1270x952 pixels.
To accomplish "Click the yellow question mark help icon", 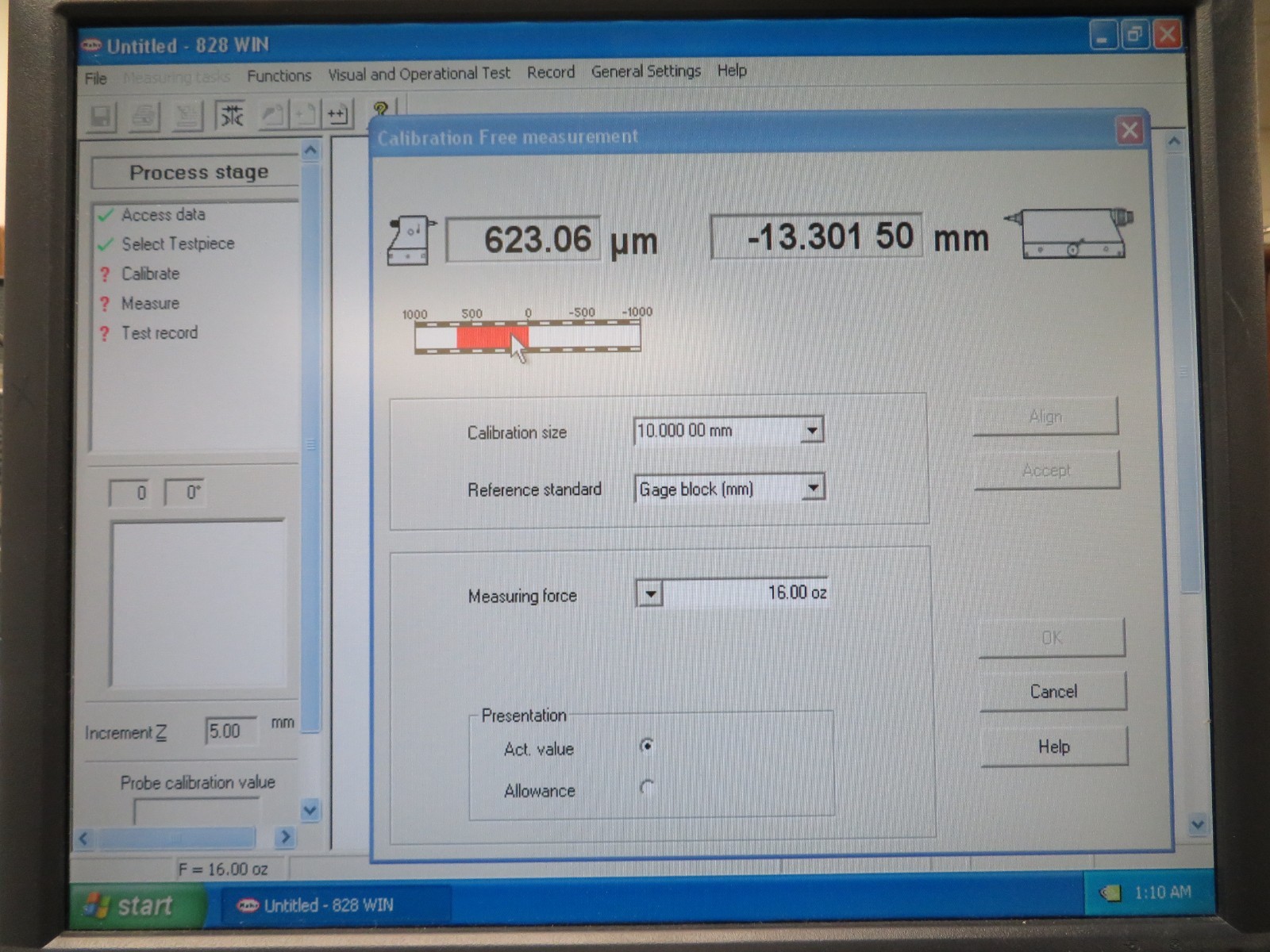I will point(381,108).
